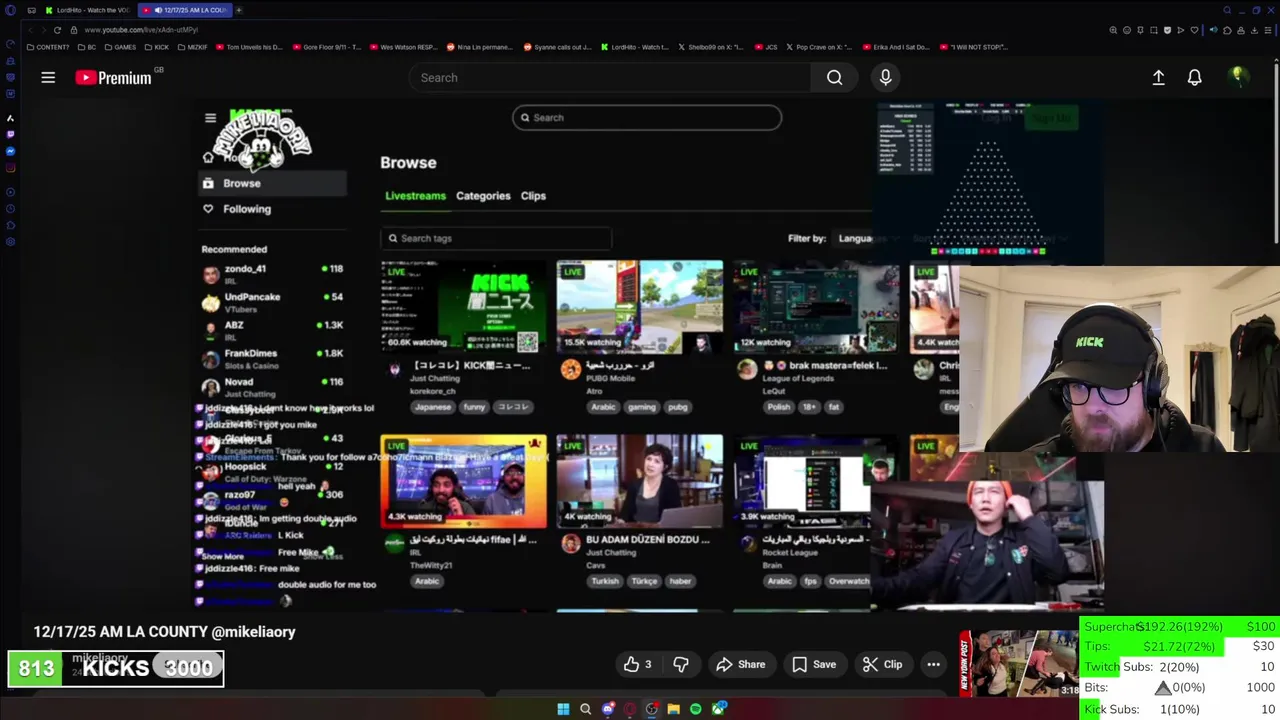Go to the YouTube Premium home logo
The width and height of the screenshot is (1280, 720).
(x=114, y=77)
